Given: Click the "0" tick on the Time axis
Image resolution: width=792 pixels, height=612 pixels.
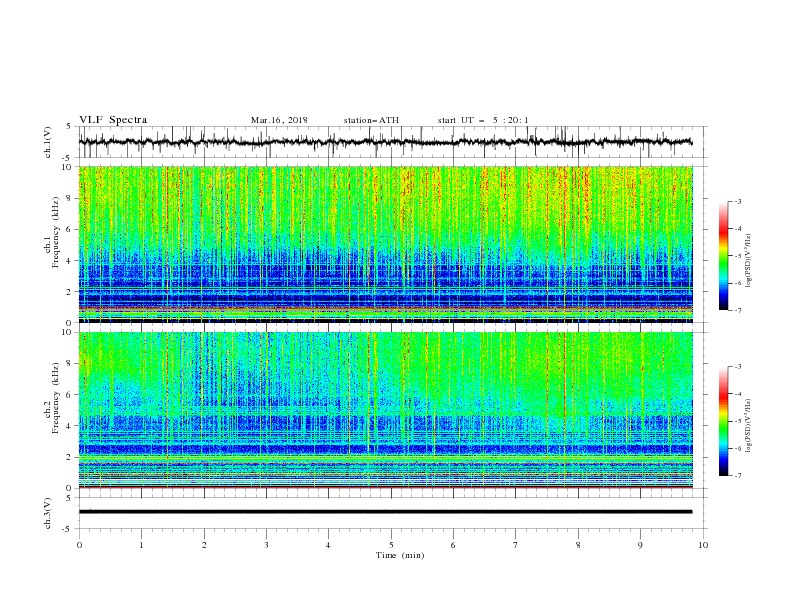Looking at the screenshot, I should click(x=79, y=545).
